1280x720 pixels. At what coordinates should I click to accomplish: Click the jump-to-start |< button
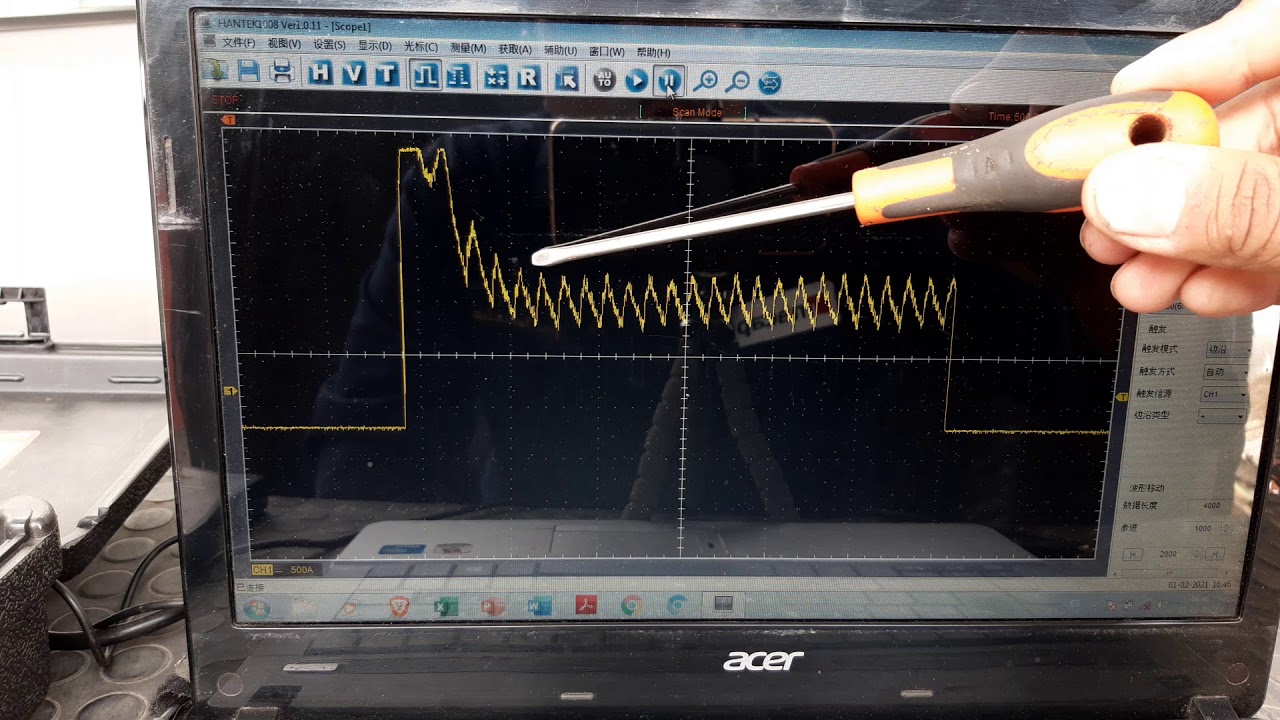pos(1133,553)
